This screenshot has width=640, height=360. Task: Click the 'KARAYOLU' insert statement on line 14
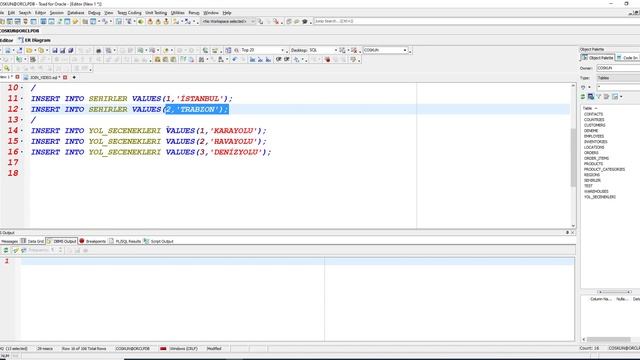tap(149, 131)
